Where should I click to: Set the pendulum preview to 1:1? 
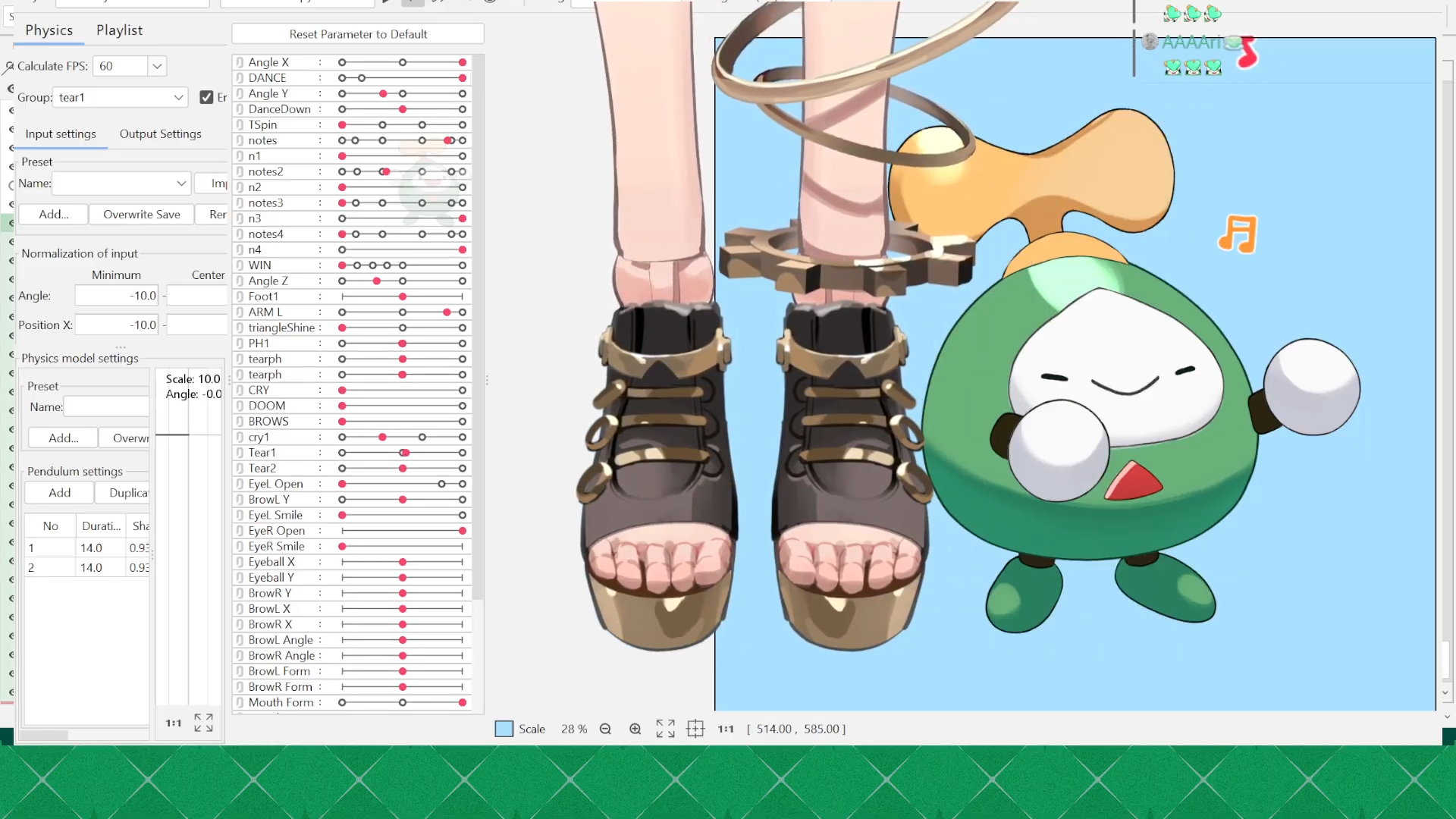tap(174, 723)
